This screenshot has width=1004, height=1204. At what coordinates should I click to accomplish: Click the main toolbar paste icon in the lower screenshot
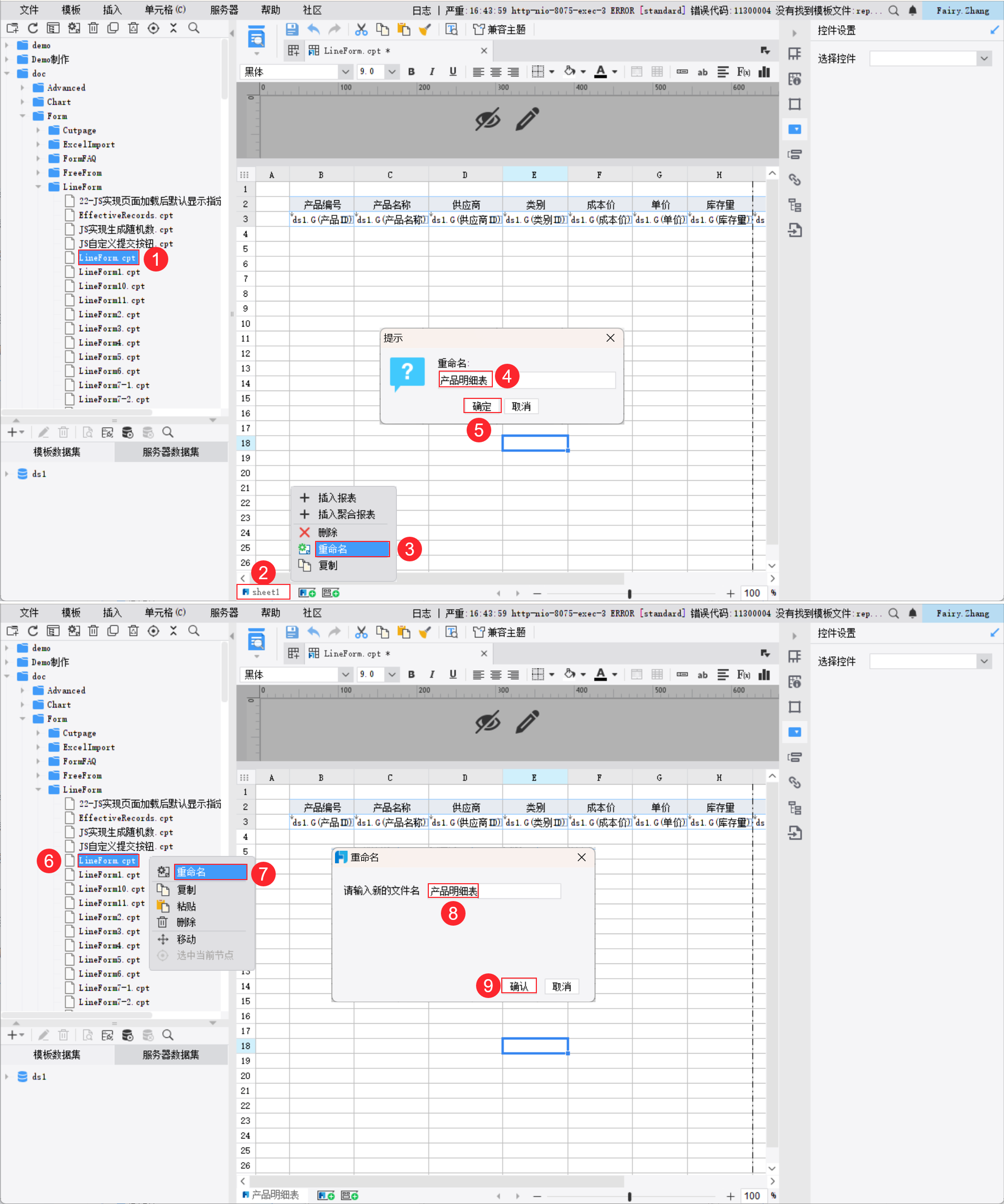404,632
